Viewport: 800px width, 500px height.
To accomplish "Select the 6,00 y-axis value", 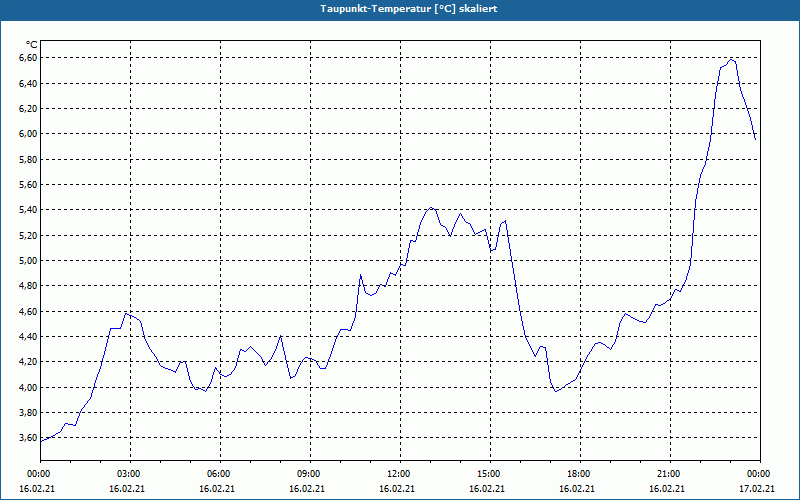I will click(28, 134).
